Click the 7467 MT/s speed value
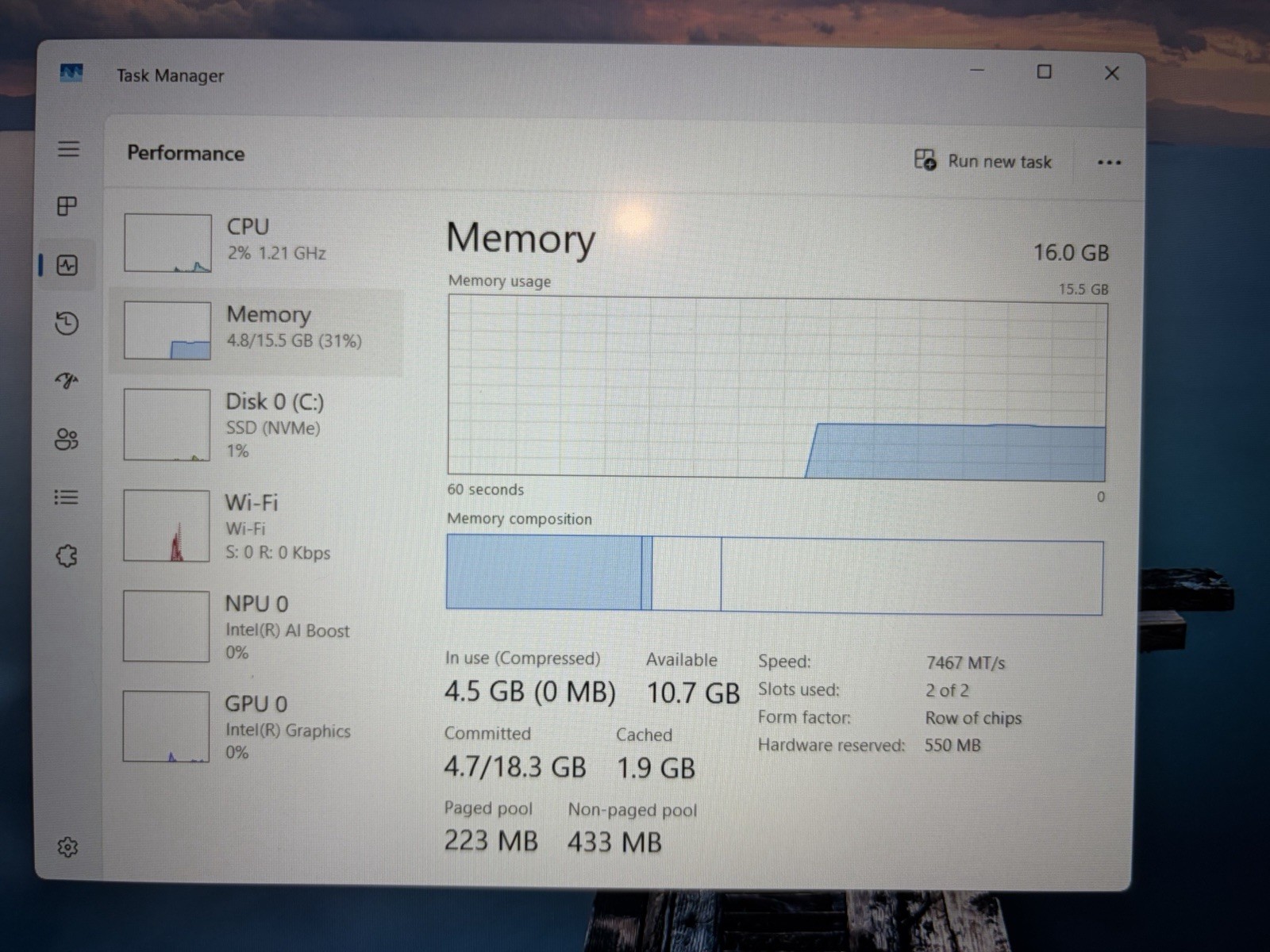The height and width of the screenshot is (952, 1270). (x=965, y=663)
